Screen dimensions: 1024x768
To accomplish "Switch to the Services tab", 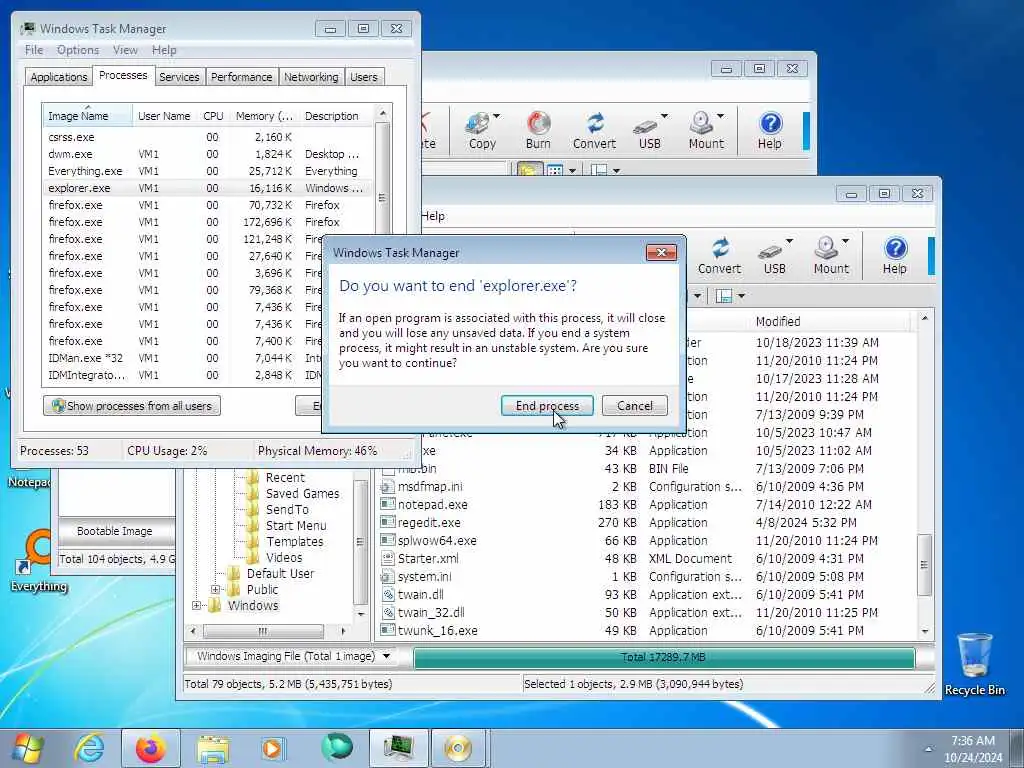I will click(179, 77).
